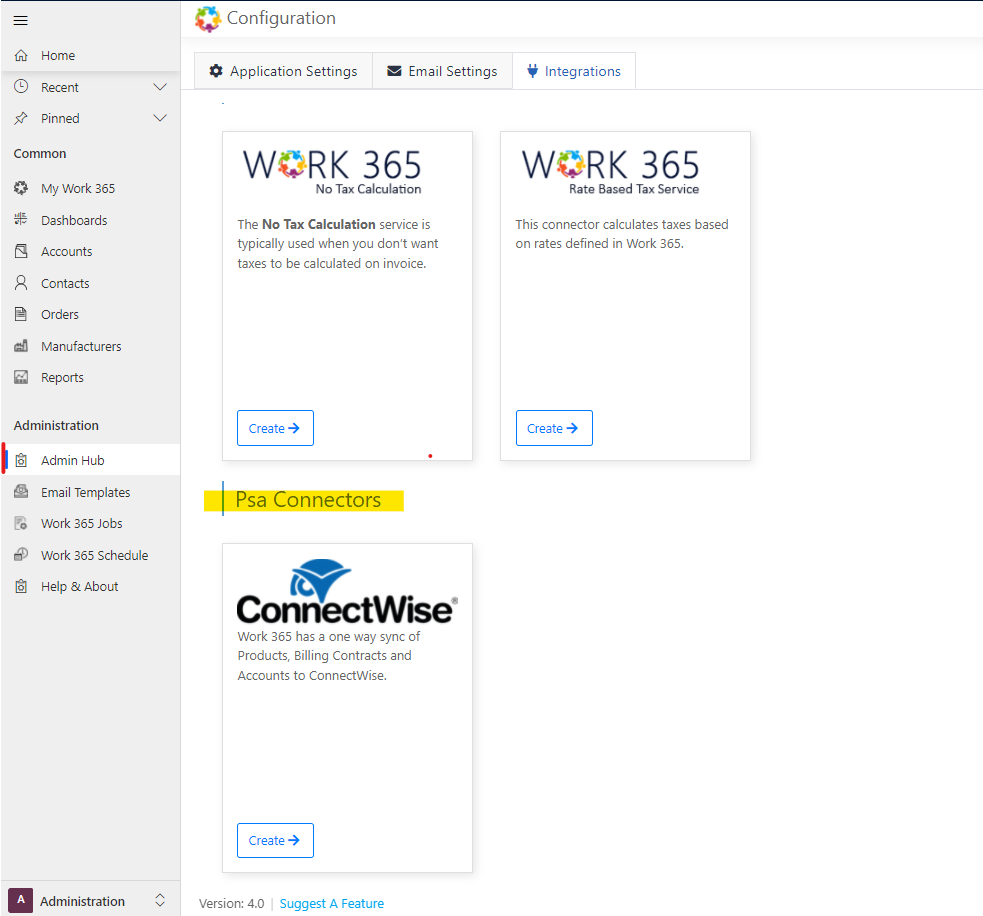The height and width of the screenshot is (916, 983).
Task: Click the ConnectWise logo image
Action: coord(347,592)
